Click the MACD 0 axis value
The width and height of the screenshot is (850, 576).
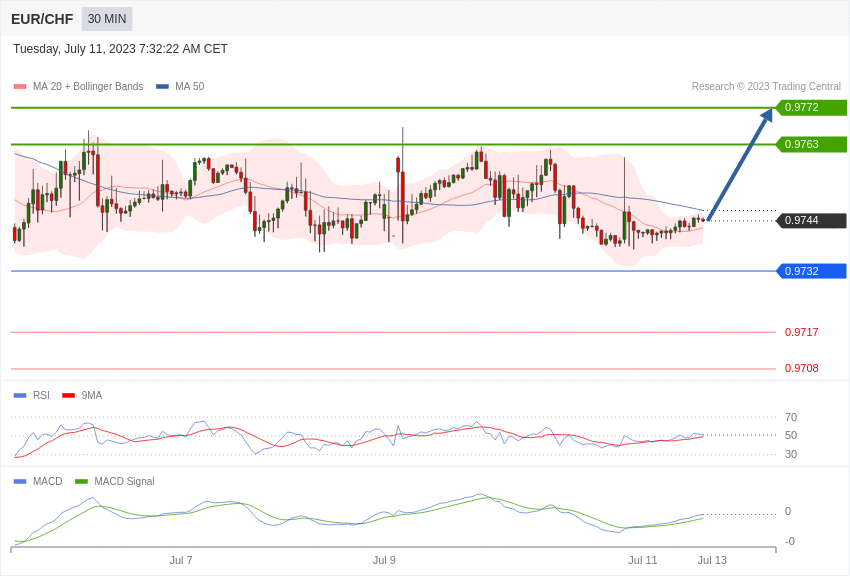coord(788,512)
